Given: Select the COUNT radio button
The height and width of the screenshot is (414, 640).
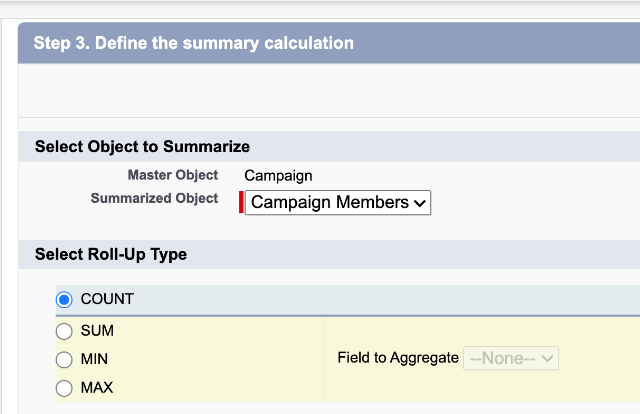Looking at the screenshot, I should coord(64,299).
